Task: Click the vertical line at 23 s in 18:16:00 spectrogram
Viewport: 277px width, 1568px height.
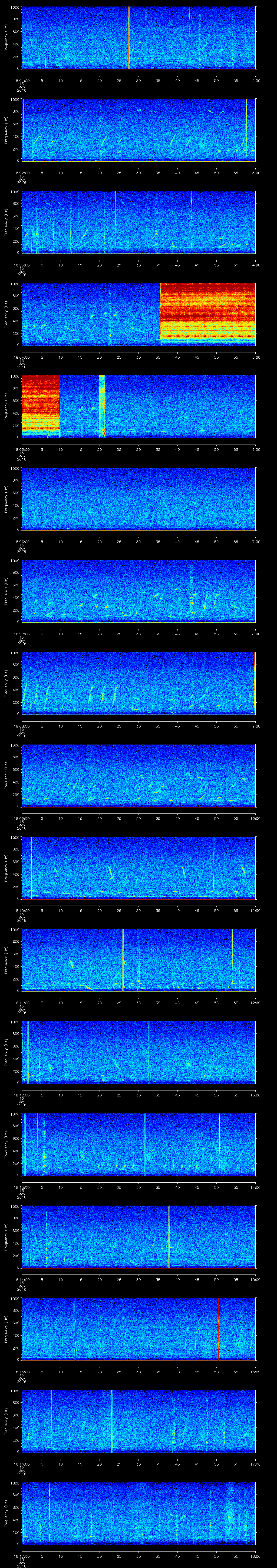Action: click(x=111, y=1421)
